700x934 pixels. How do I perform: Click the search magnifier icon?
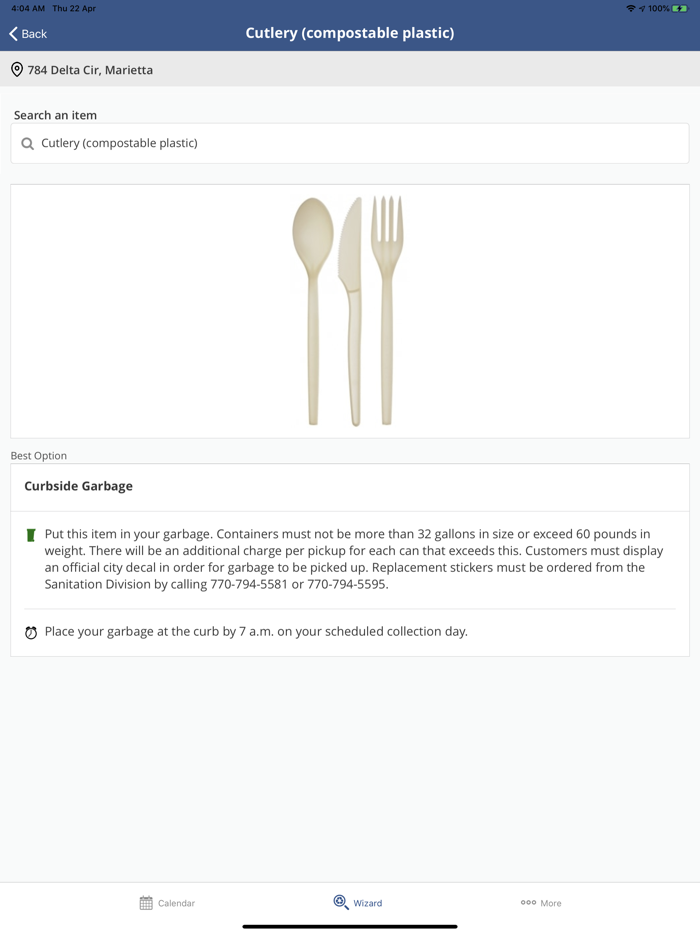coord(28,144)
